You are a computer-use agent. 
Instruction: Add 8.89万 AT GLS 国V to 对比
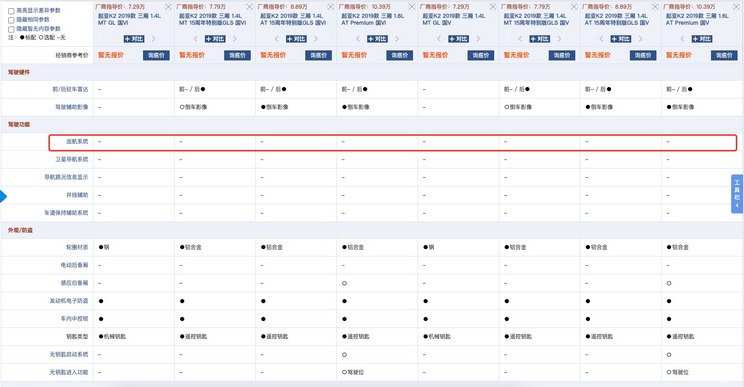coord(621,39)
